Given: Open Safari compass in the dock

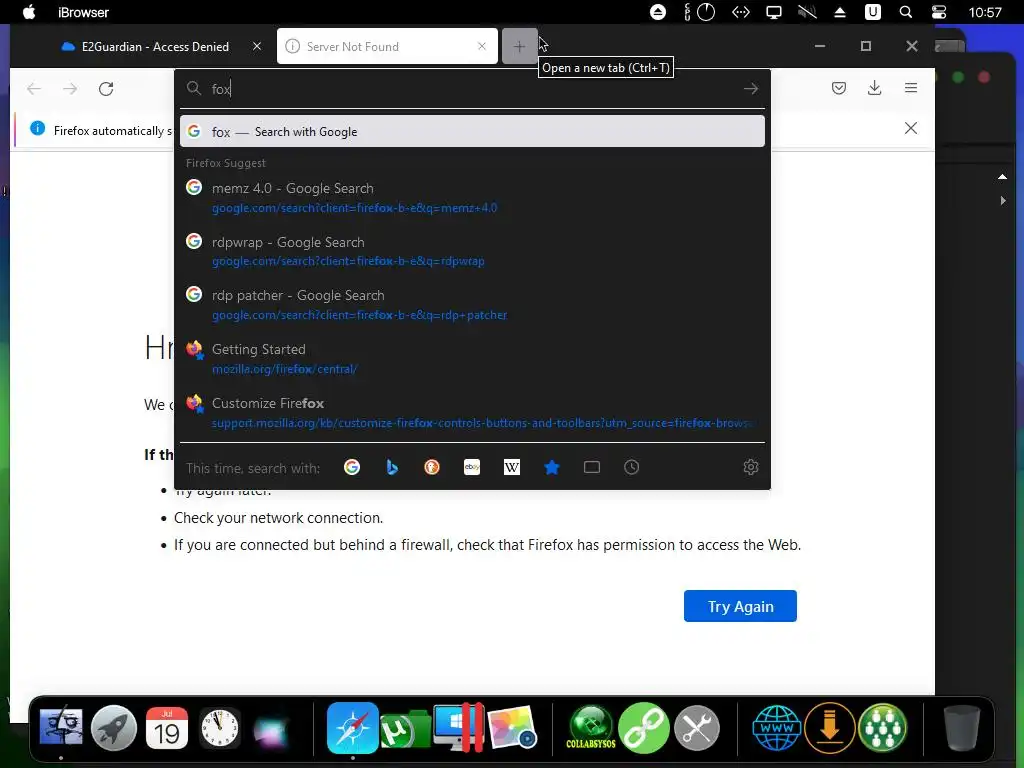Looking at the screenshot, I should click(x=353, y=727).
